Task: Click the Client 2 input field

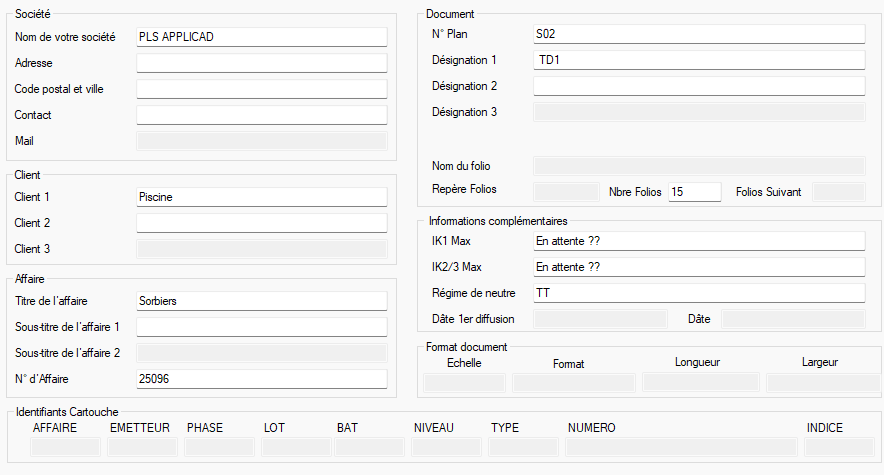Action: [x=261, y=223]
